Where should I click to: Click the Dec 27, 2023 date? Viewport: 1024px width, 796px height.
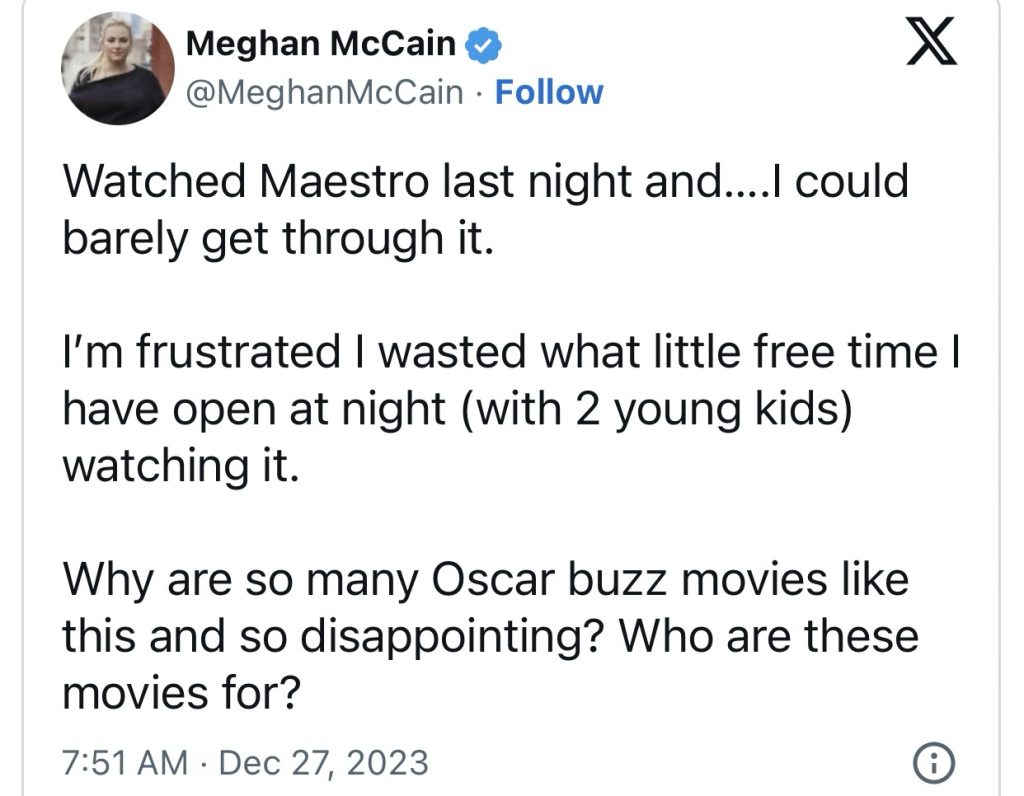click(x=323, y=764)
